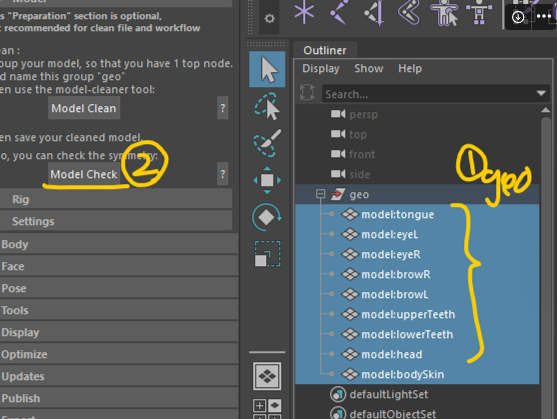Click the HumanIK skeleton shelf icon
Screen dimensions: 557x419
click(x=479, y=13)
